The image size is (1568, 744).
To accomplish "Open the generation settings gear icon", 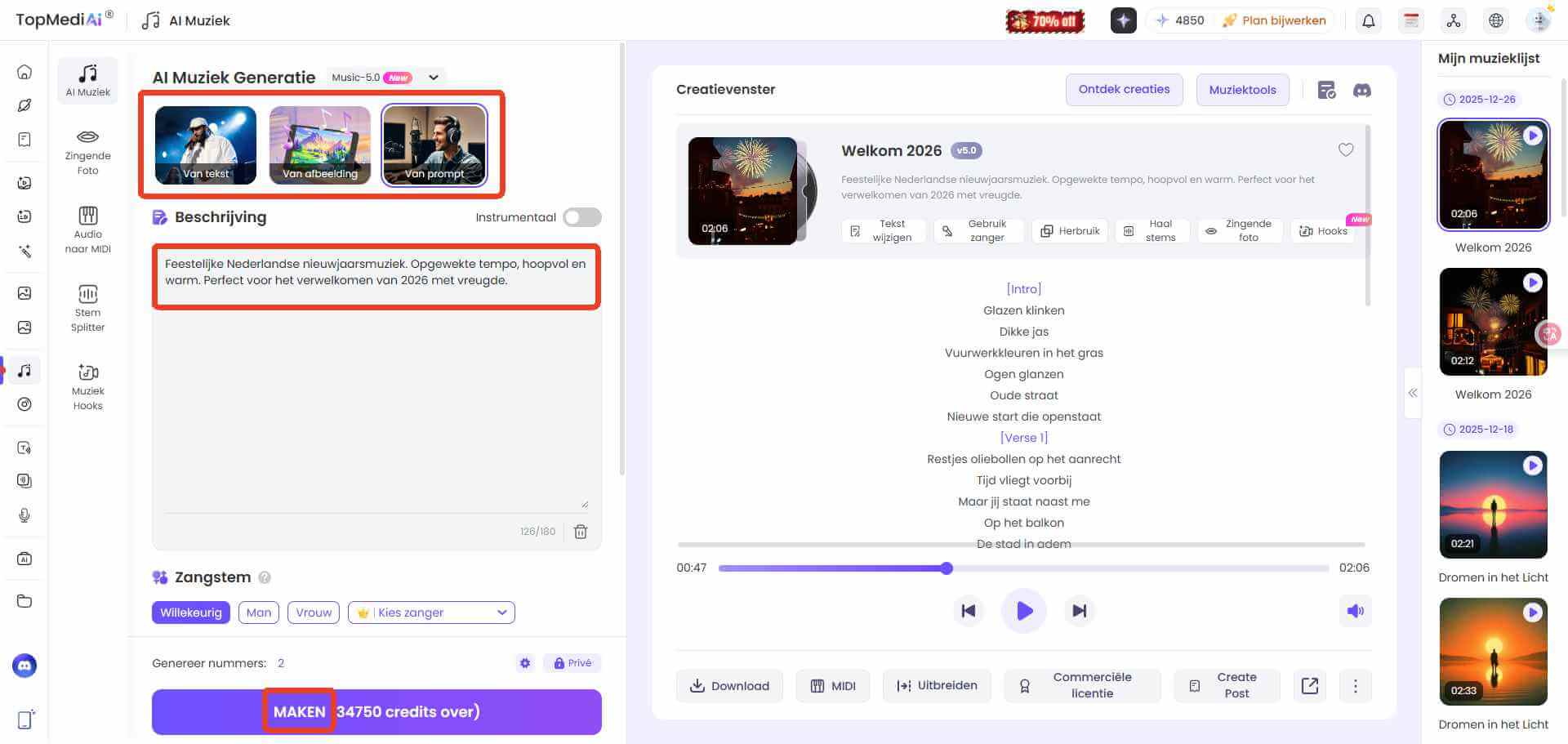I will (525, 663).
